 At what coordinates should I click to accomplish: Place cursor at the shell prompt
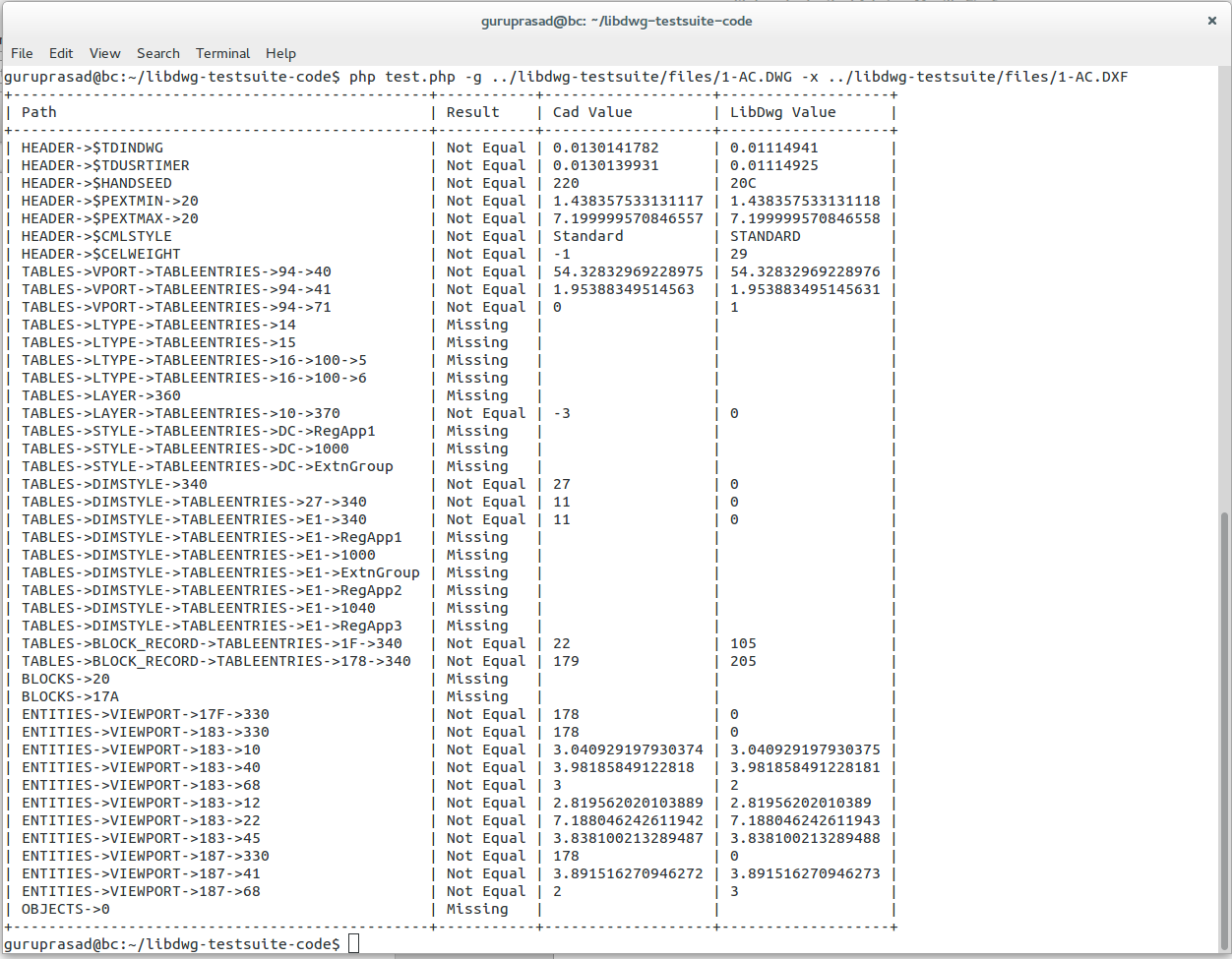click(354, 942)
